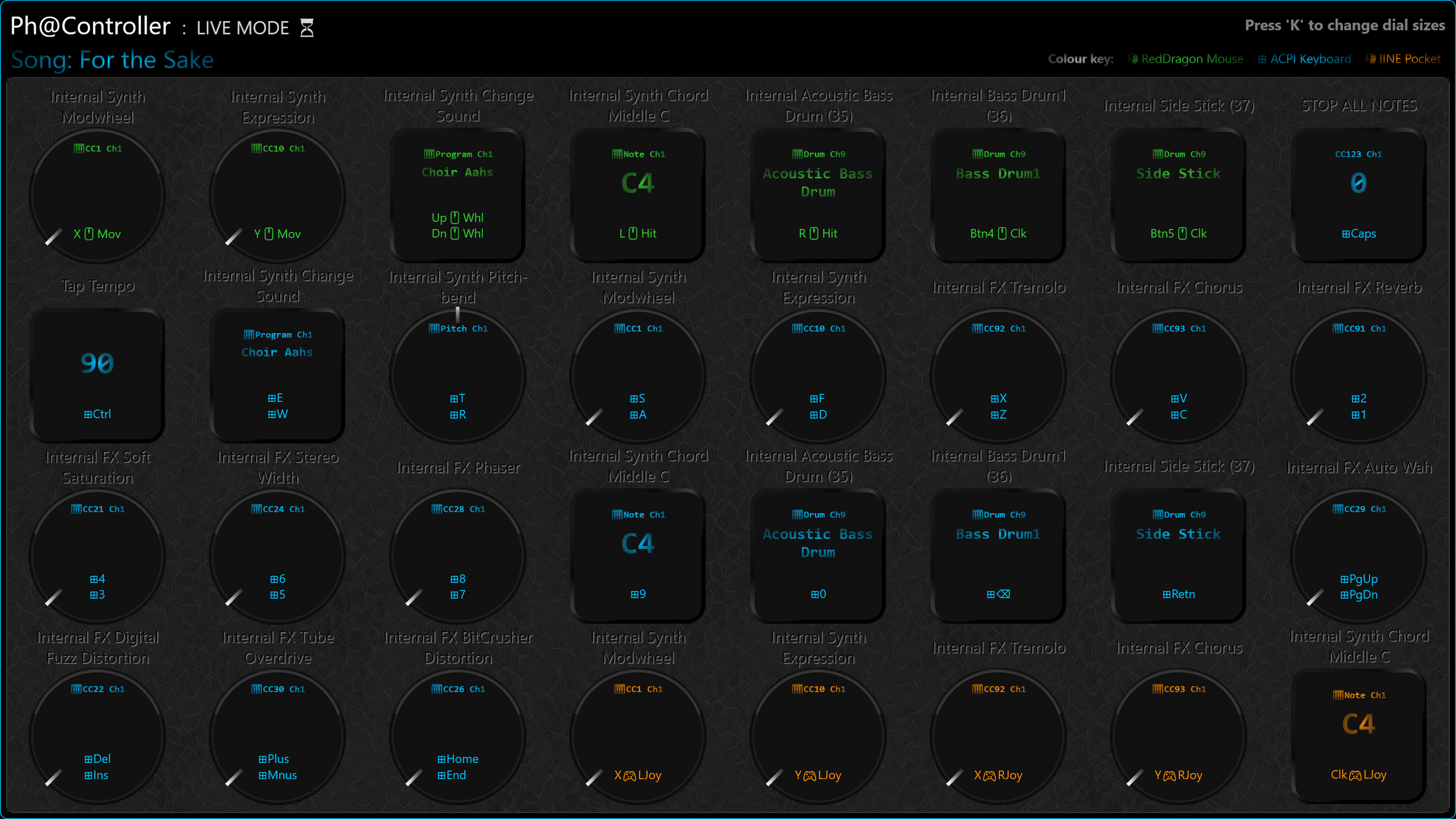Hit the orange C4 note pad with Clk LJoy
Screen dimensions: 1456x819
pos(1359,737)
